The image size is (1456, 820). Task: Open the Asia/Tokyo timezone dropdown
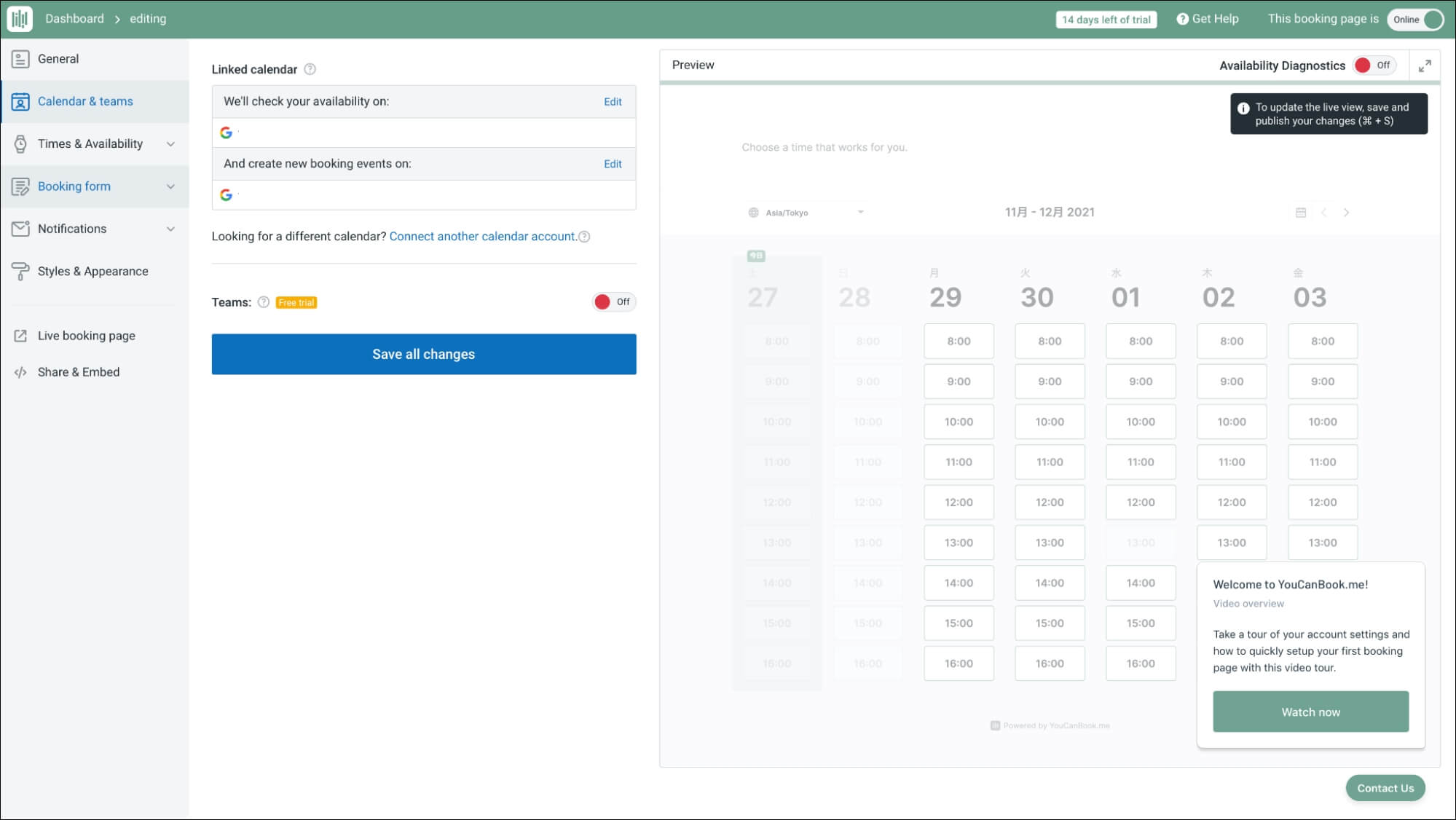806,213
